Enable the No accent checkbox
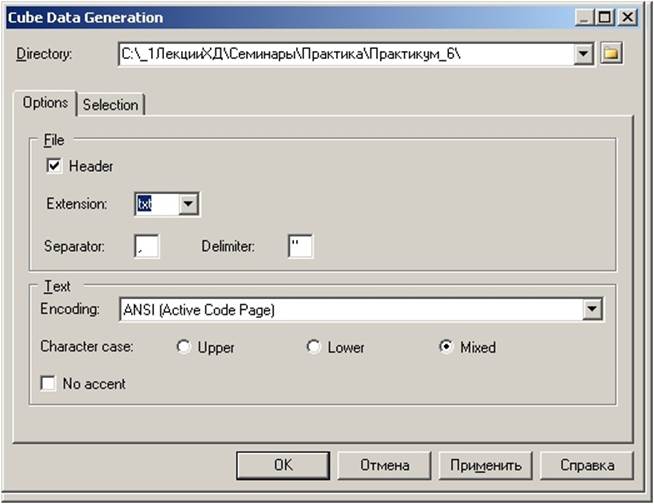 (48, 383)
